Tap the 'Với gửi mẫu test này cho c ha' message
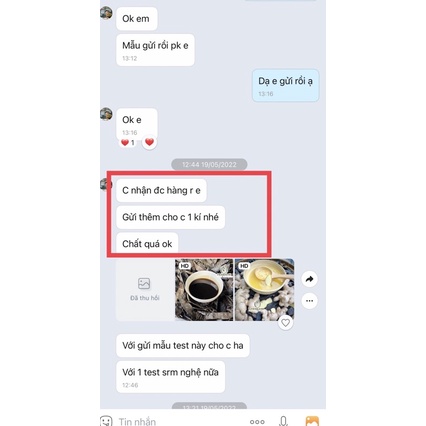 coord(183,346)
